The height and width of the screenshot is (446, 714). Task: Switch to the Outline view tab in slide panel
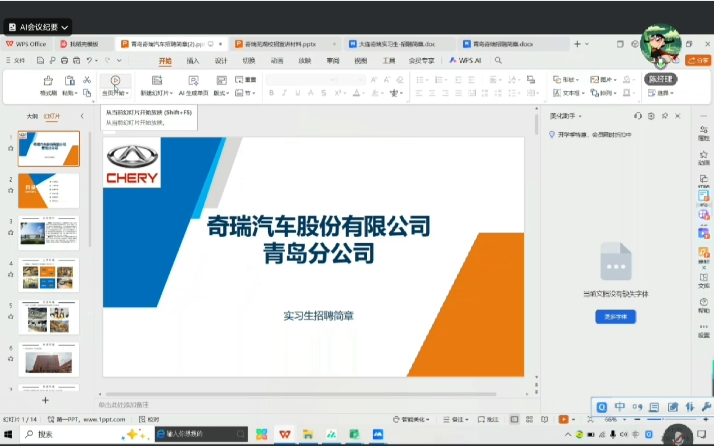[x=32, y=116]
